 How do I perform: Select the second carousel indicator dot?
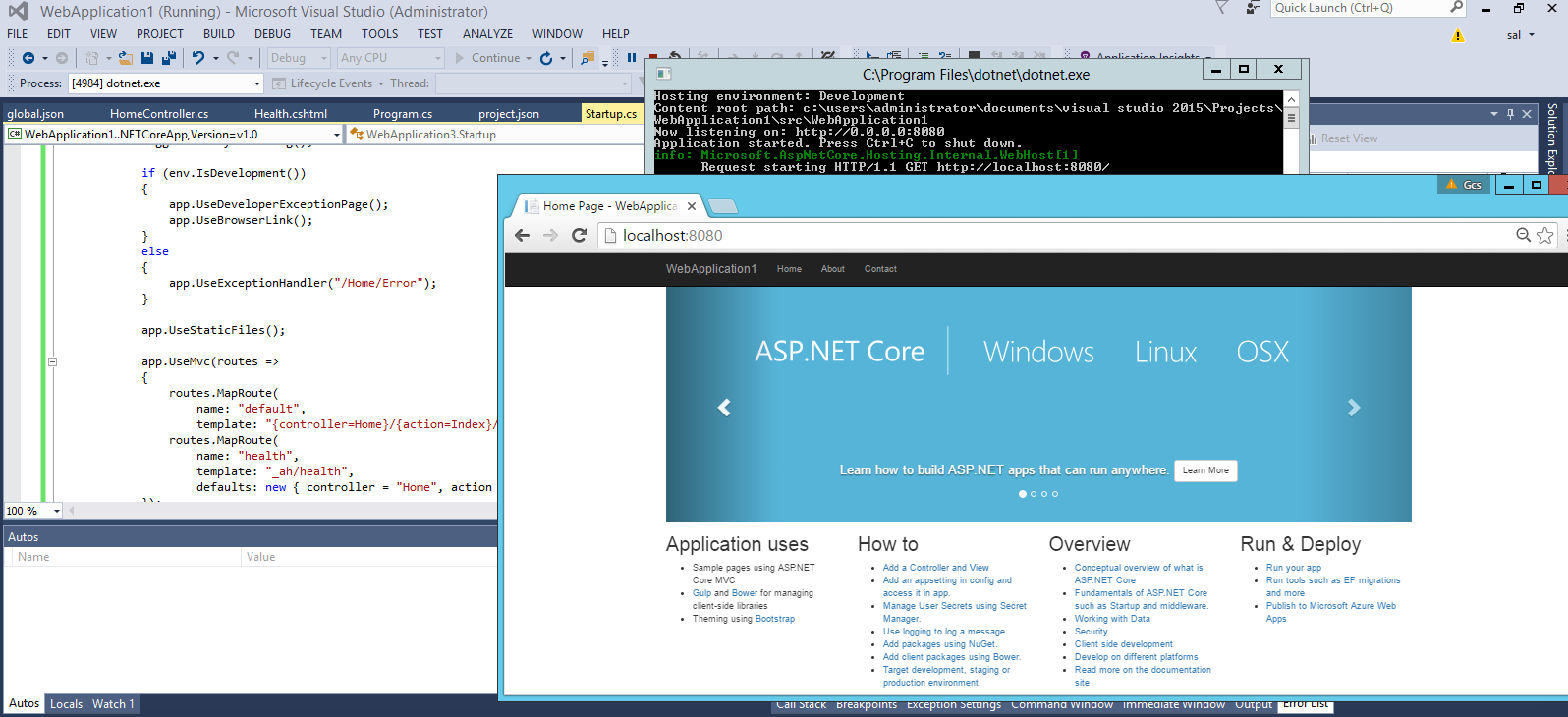click(x=1034, y=494)
